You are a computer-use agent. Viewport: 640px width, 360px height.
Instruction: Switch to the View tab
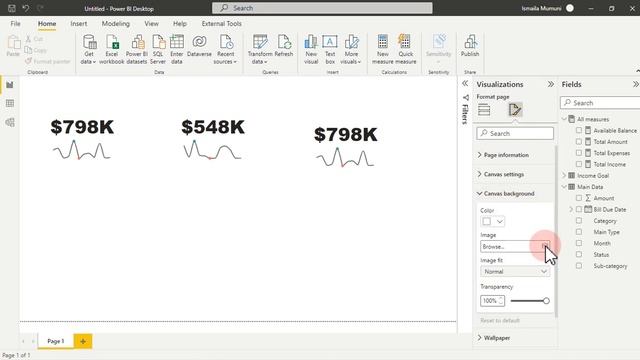click(x=151, y=24)
